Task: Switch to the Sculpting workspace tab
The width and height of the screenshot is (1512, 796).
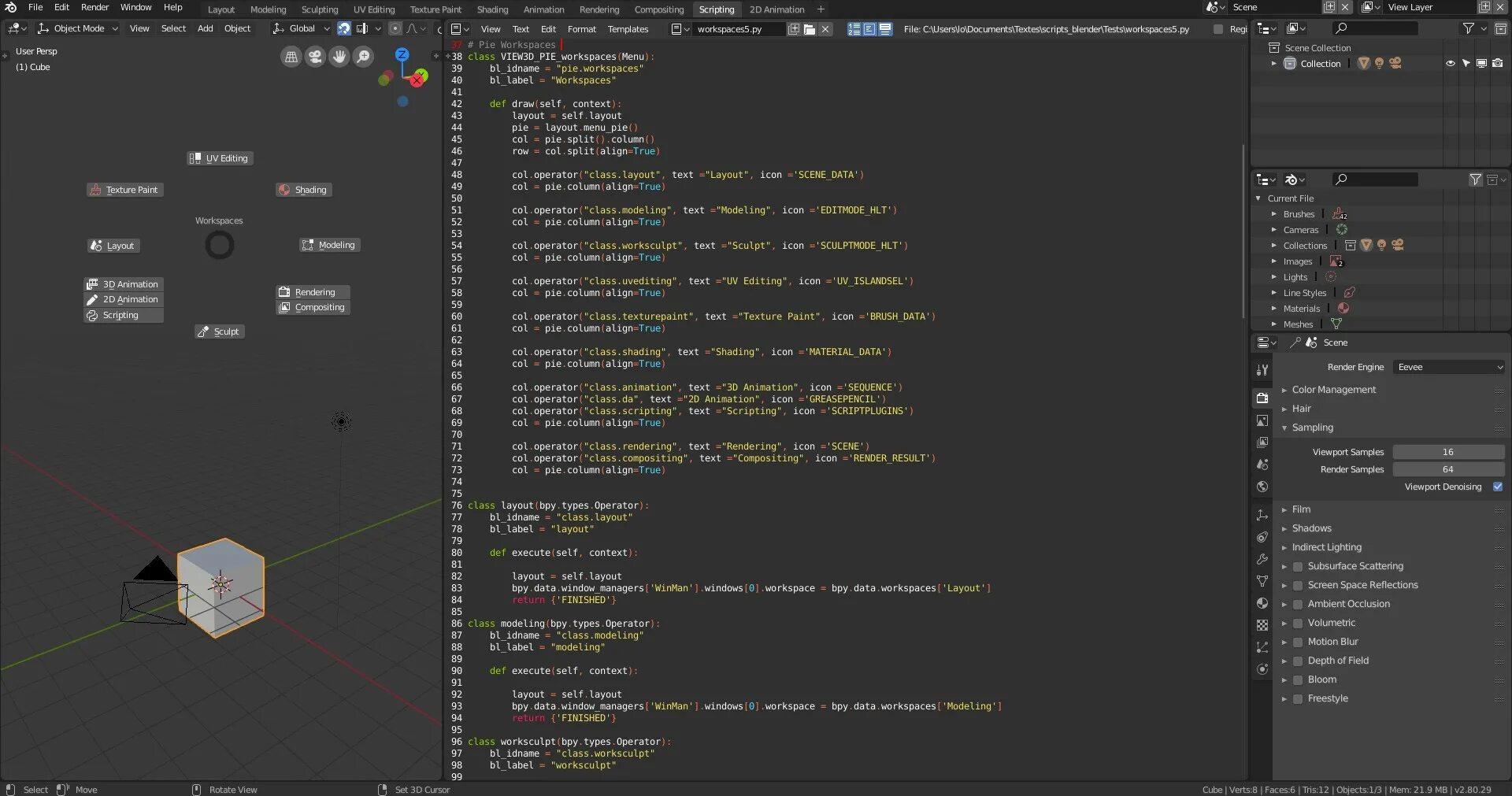Action: (320, 9)
